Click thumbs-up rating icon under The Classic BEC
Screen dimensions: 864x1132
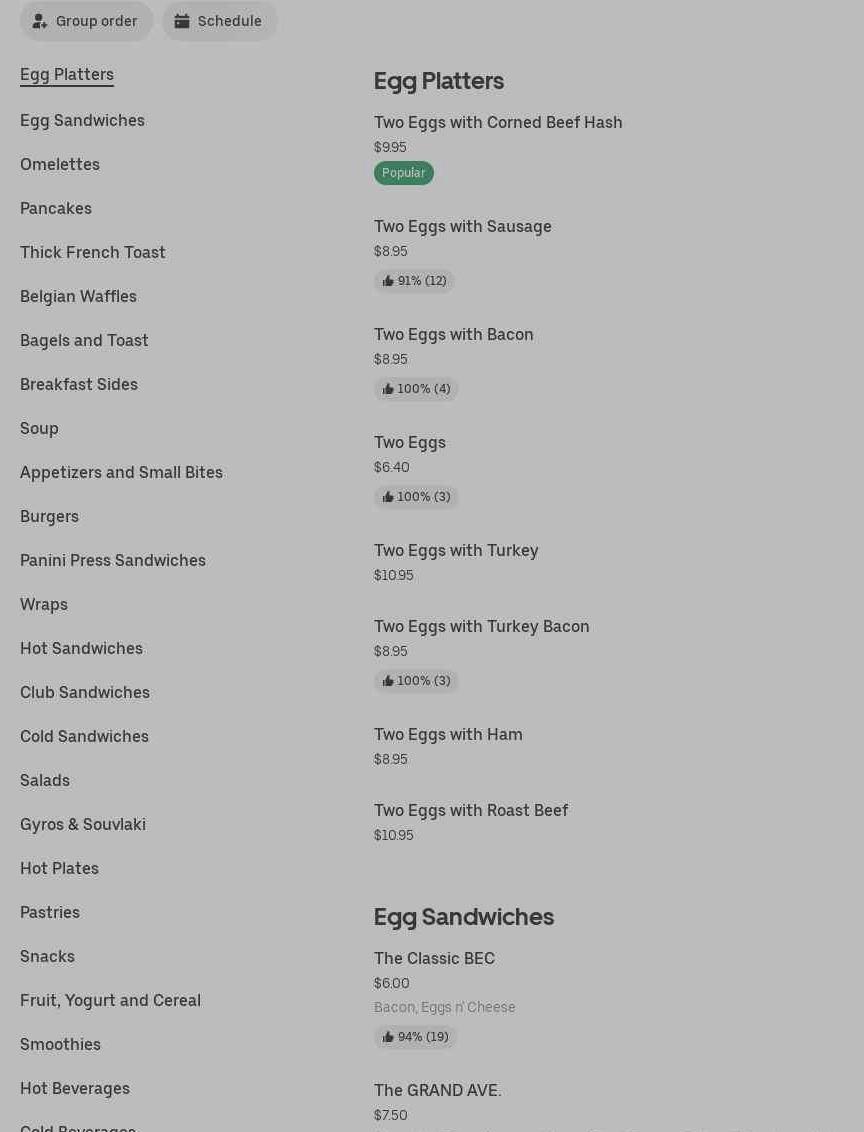tap(388, 1037)
